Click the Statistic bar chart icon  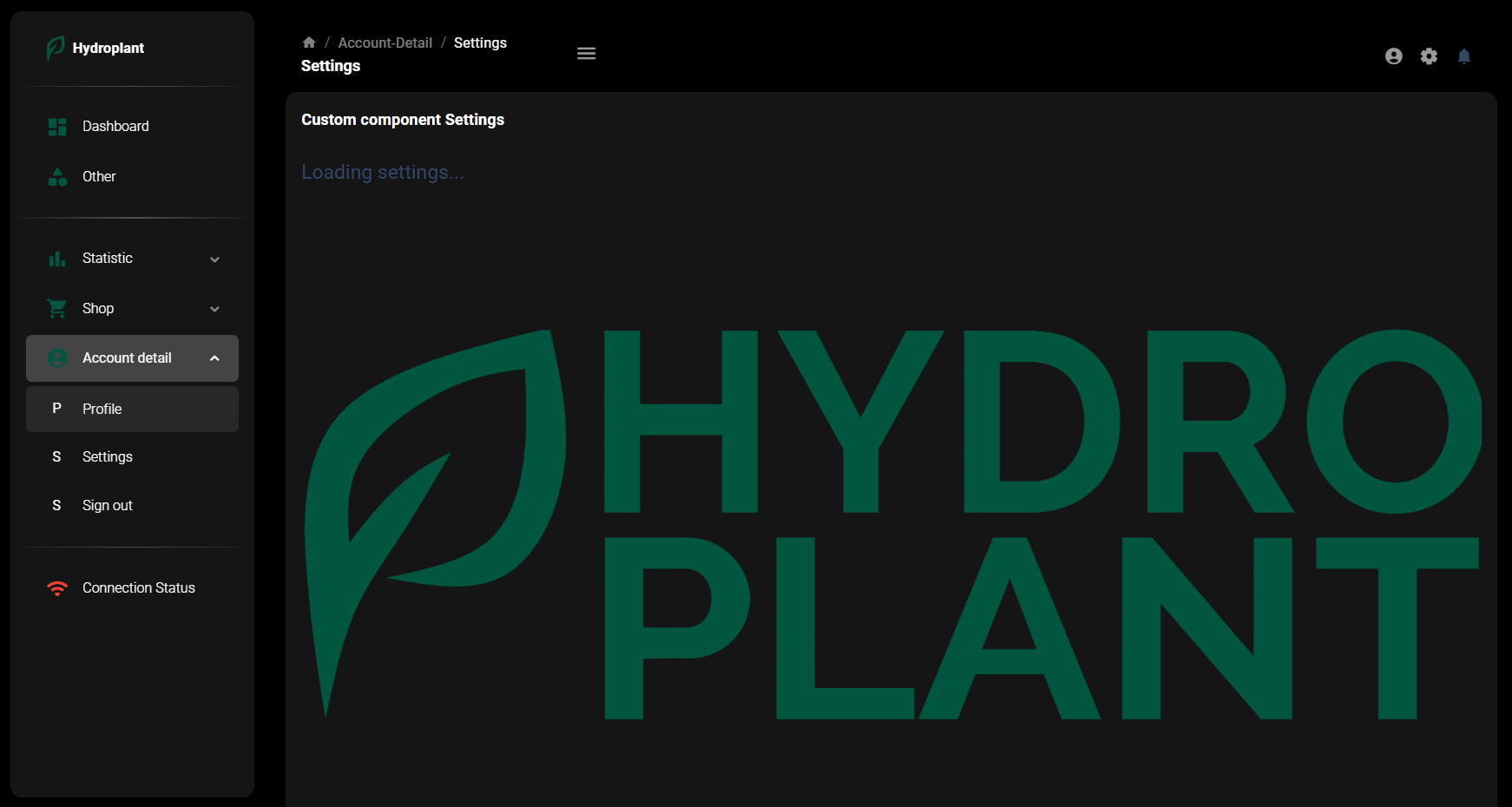pos(57,258)
